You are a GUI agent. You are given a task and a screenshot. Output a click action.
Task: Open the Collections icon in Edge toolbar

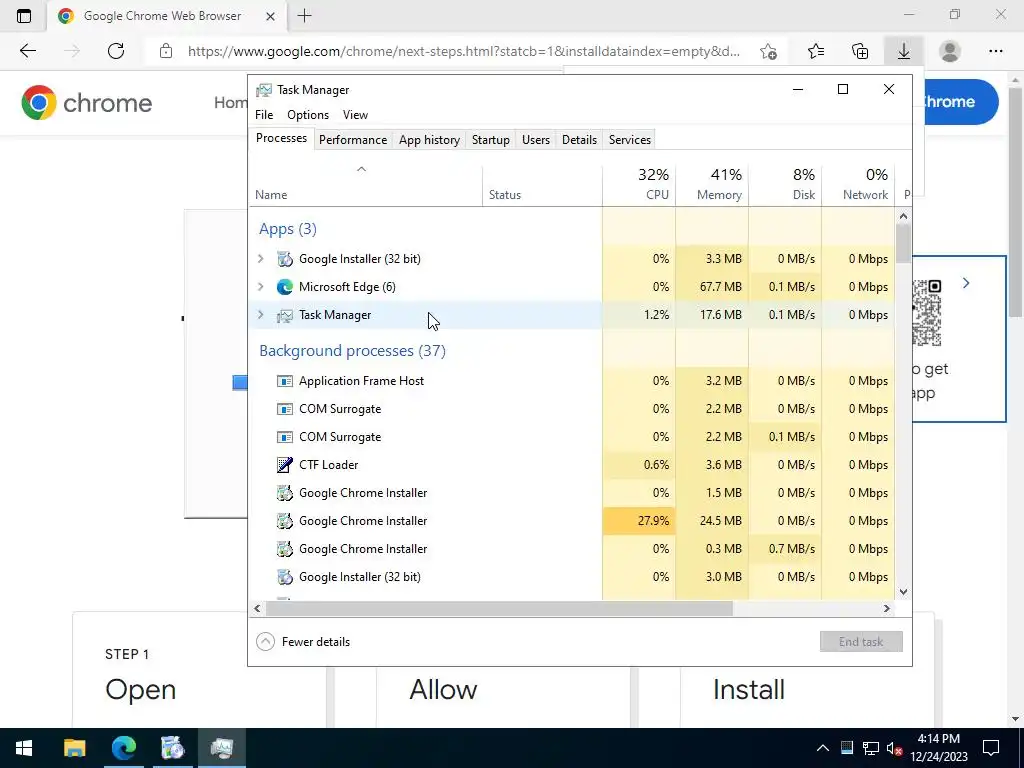tap(860, 51)
